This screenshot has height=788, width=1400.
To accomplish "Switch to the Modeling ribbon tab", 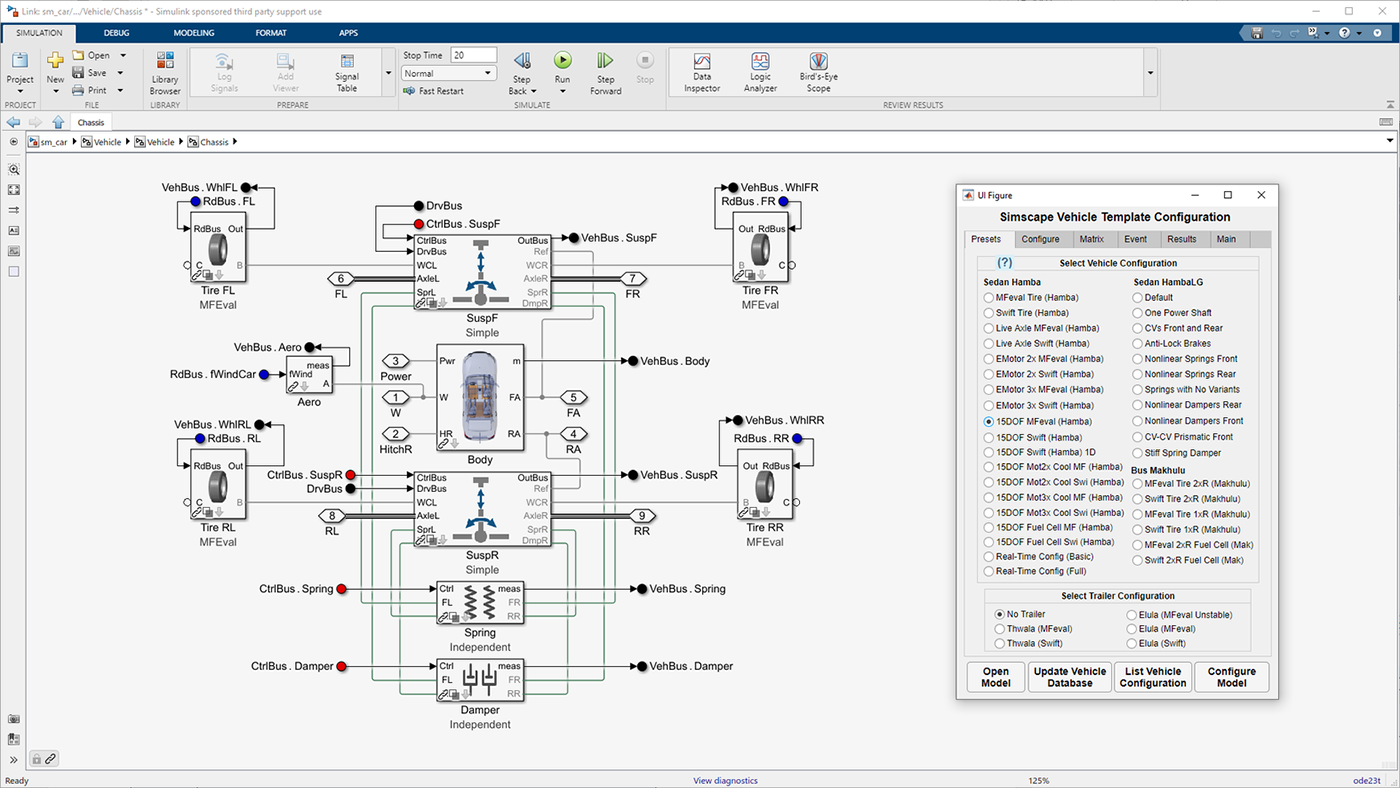I will click(194, 33).
